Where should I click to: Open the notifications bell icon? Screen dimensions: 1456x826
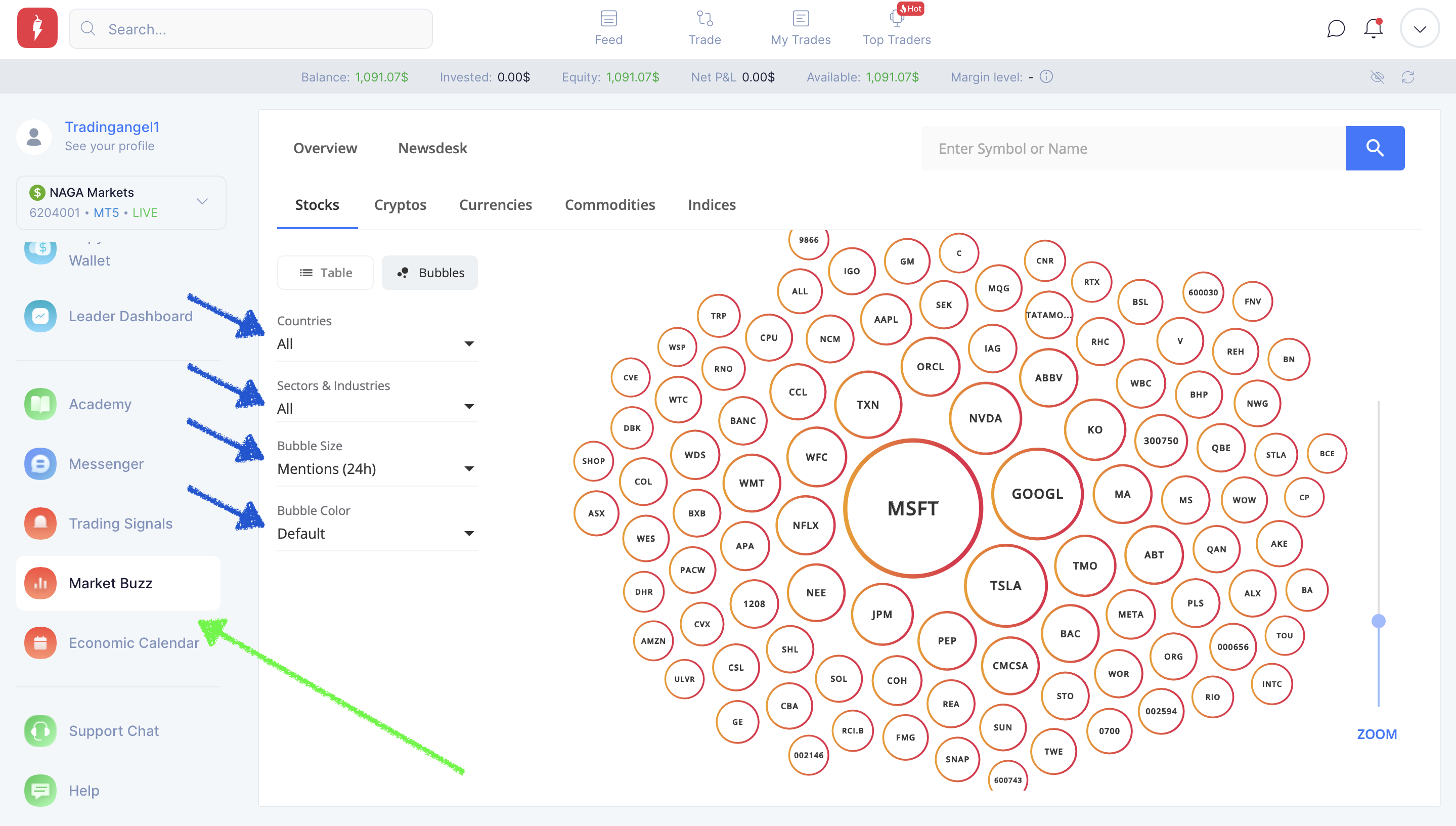1373,28
